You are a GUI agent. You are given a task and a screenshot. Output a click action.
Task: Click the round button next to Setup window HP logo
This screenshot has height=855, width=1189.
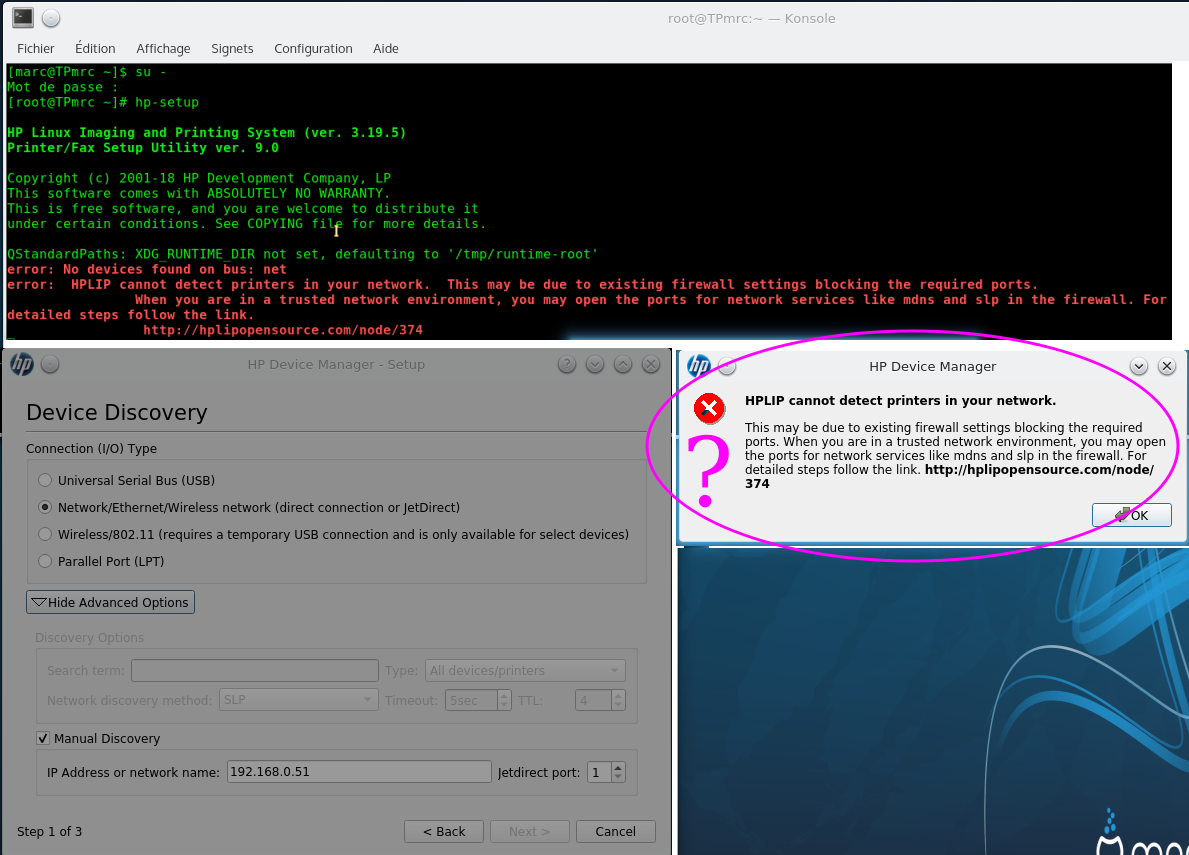tap(50, 365)
